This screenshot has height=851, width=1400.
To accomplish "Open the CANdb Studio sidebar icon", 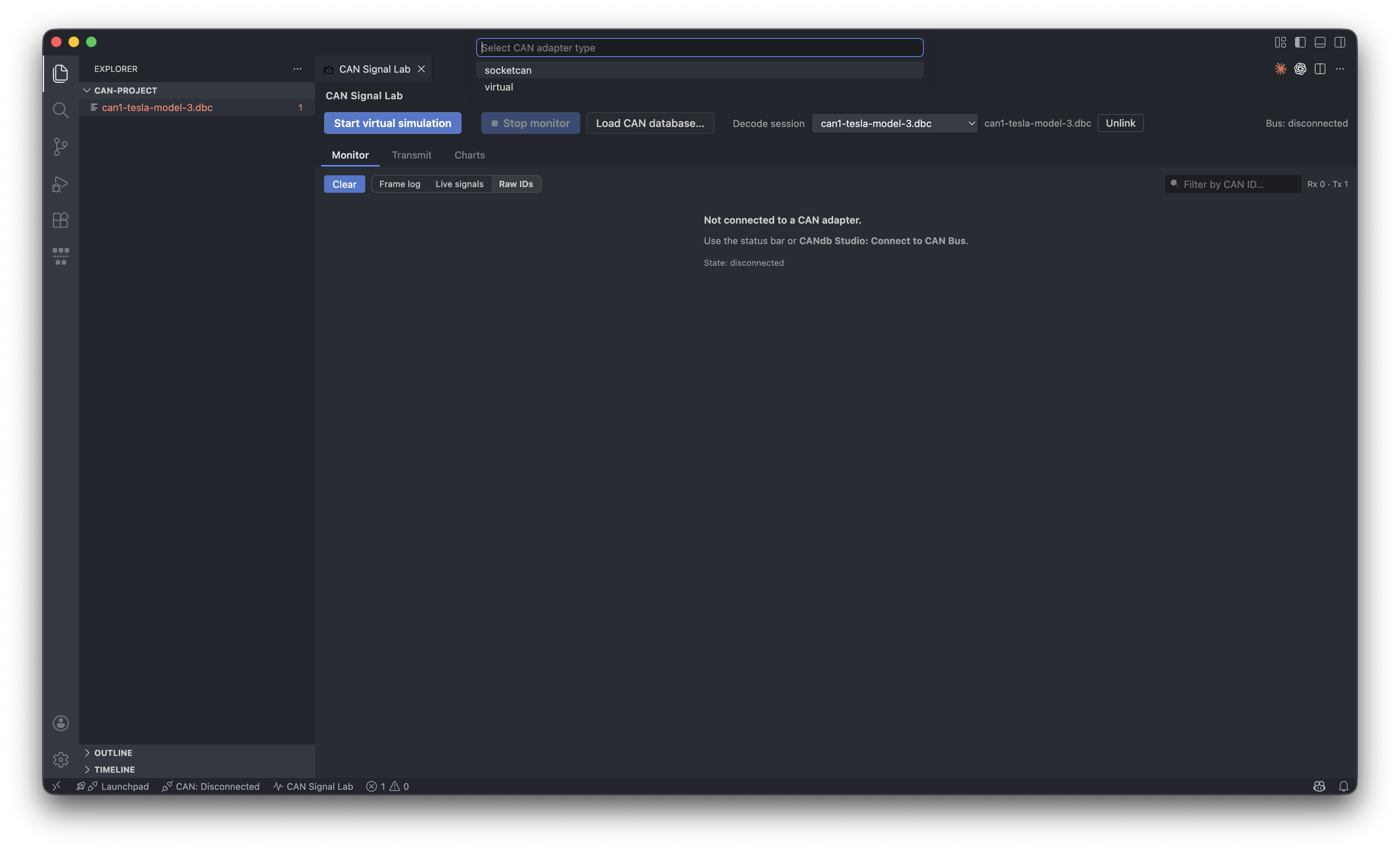I will 60,256.
